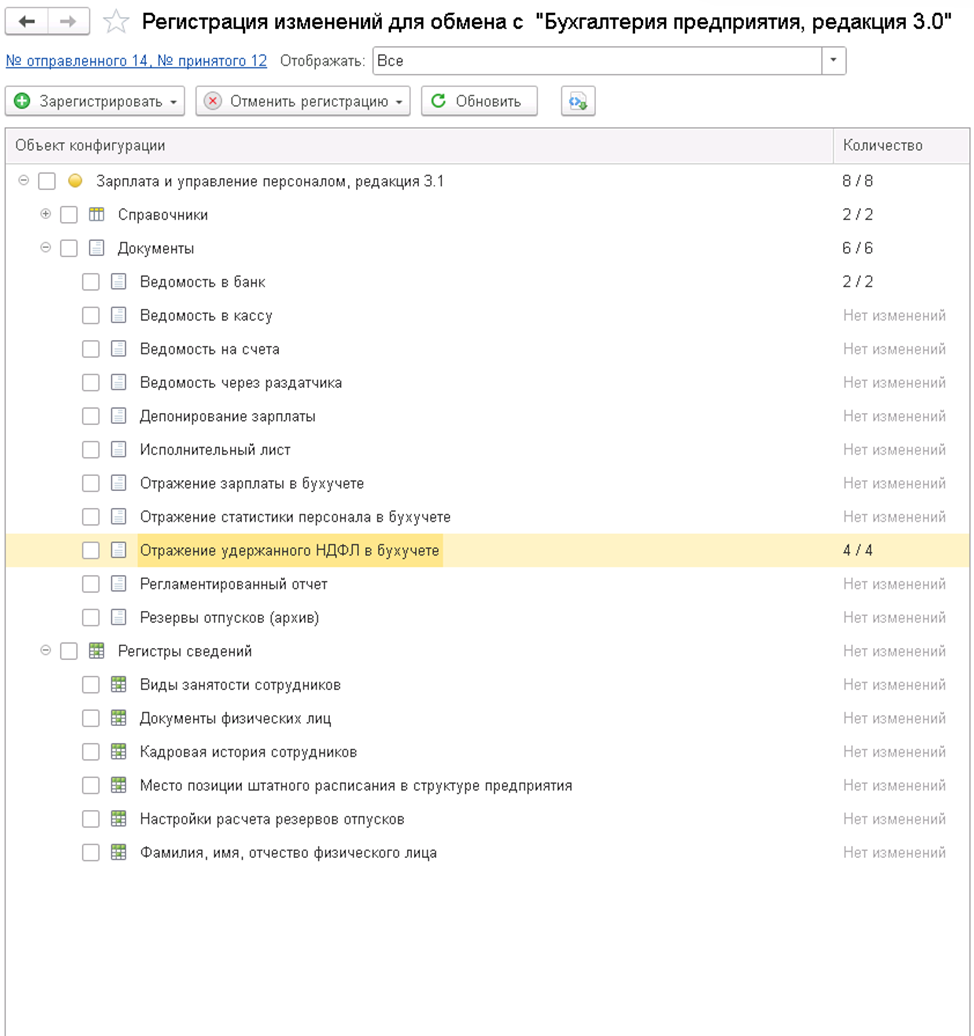The height and width of the screenshot is (1036, 974).
Task: Click document icon of Отражение удержанного НДФЛ
Action: click(118, 550)
